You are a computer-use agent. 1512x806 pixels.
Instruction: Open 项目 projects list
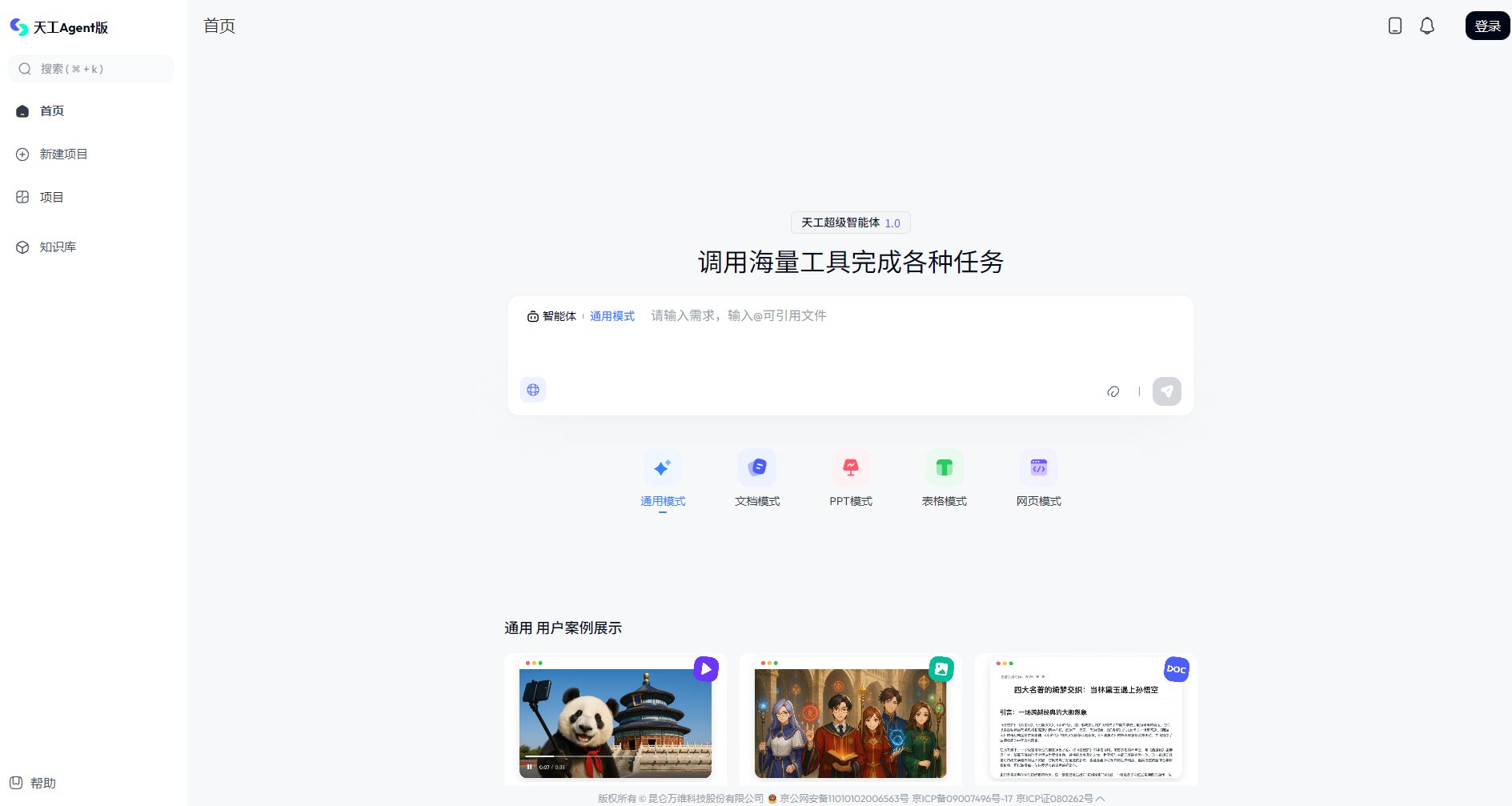(51, 198)
